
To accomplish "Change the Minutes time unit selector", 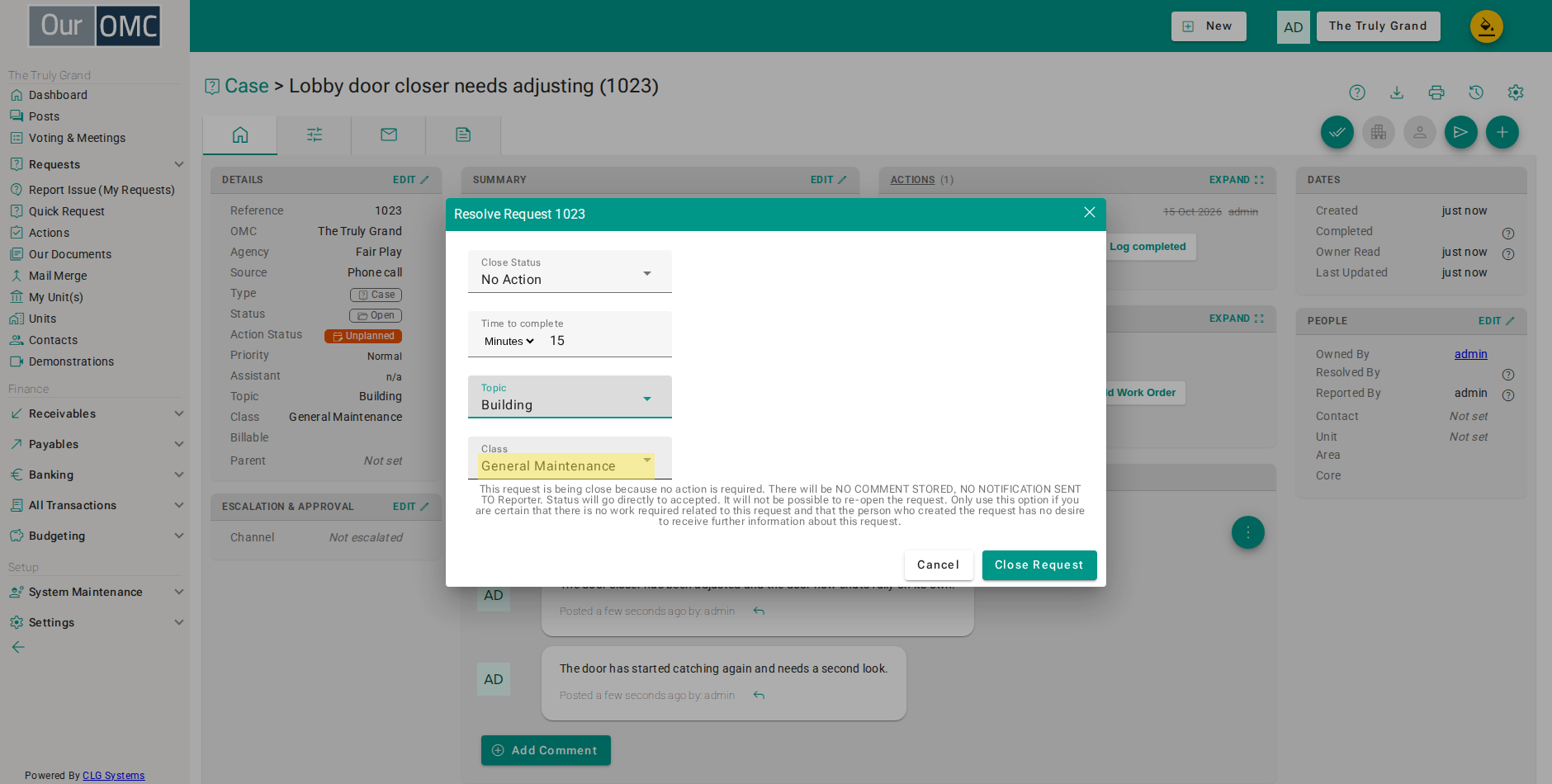I will [509, 341].
